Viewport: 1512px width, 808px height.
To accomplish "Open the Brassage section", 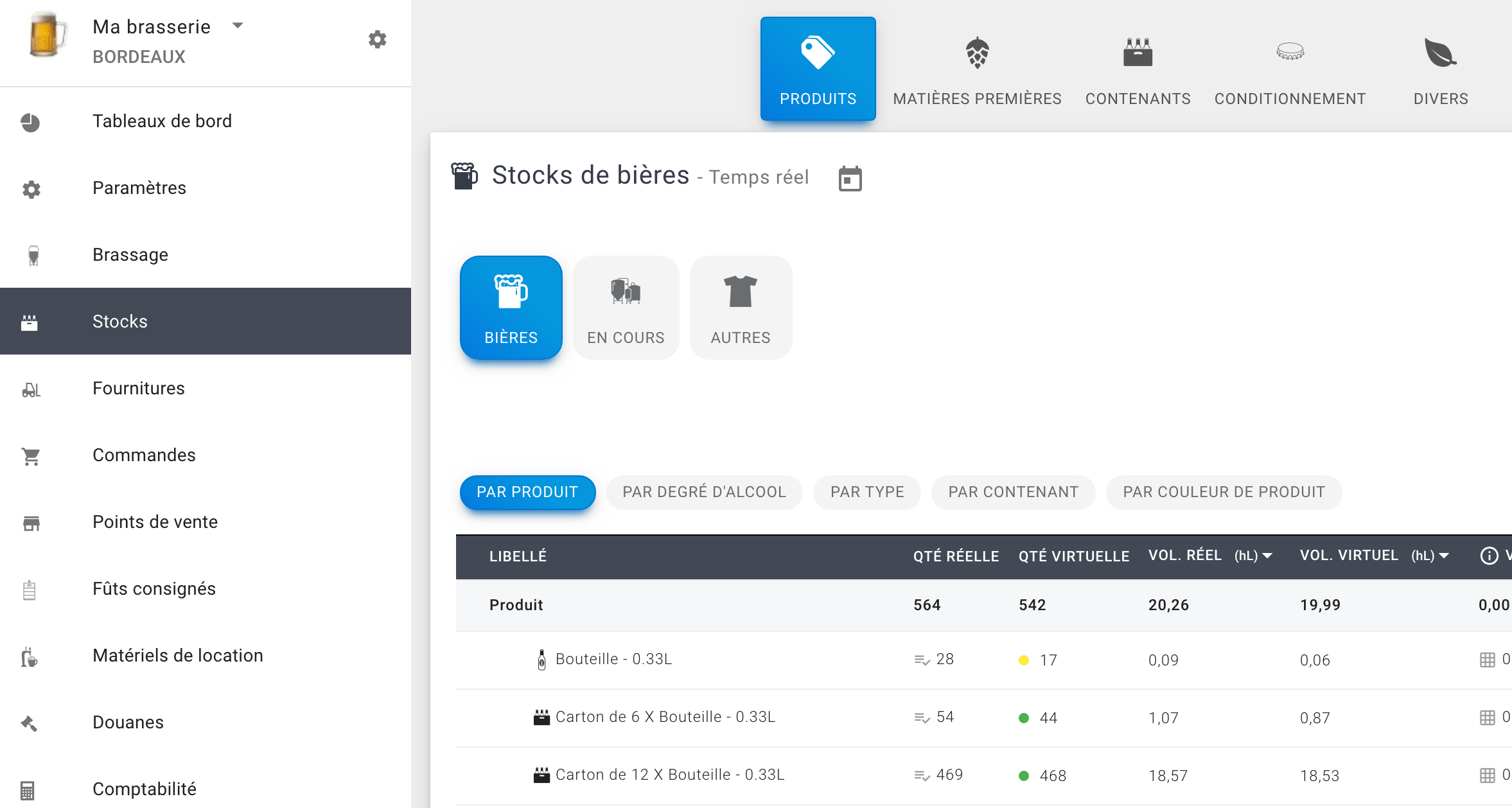I will pos(206,254).
